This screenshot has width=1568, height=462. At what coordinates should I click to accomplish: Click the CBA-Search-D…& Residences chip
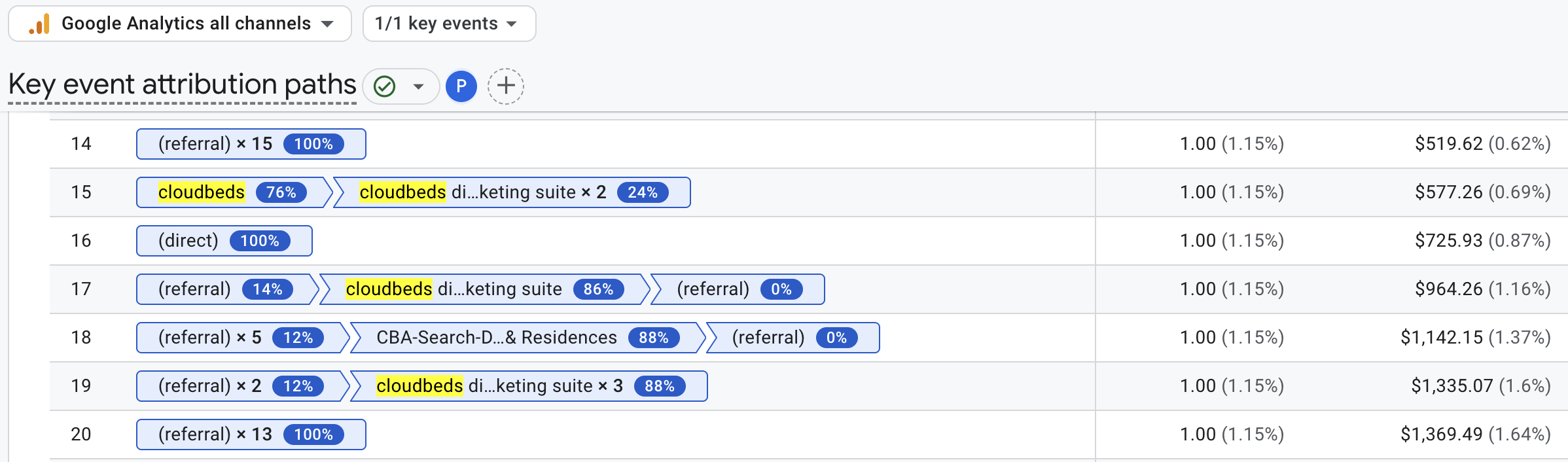pos(496,338)
